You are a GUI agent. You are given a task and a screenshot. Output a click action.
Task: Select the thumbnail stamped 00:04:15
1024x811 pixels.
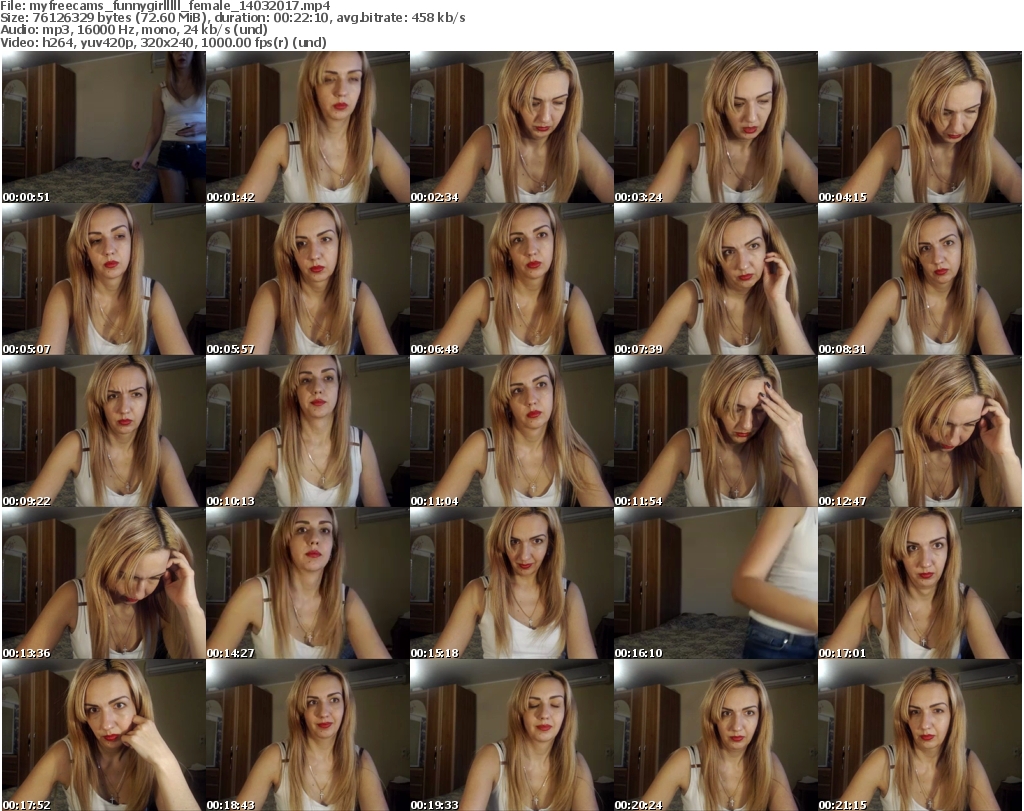pyautogui.click(x=920, y=127)
